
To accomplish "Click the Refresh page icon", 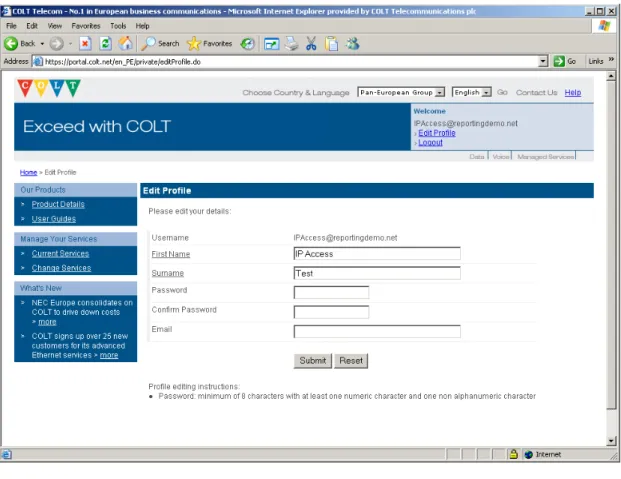I will (x=105, y=44).
